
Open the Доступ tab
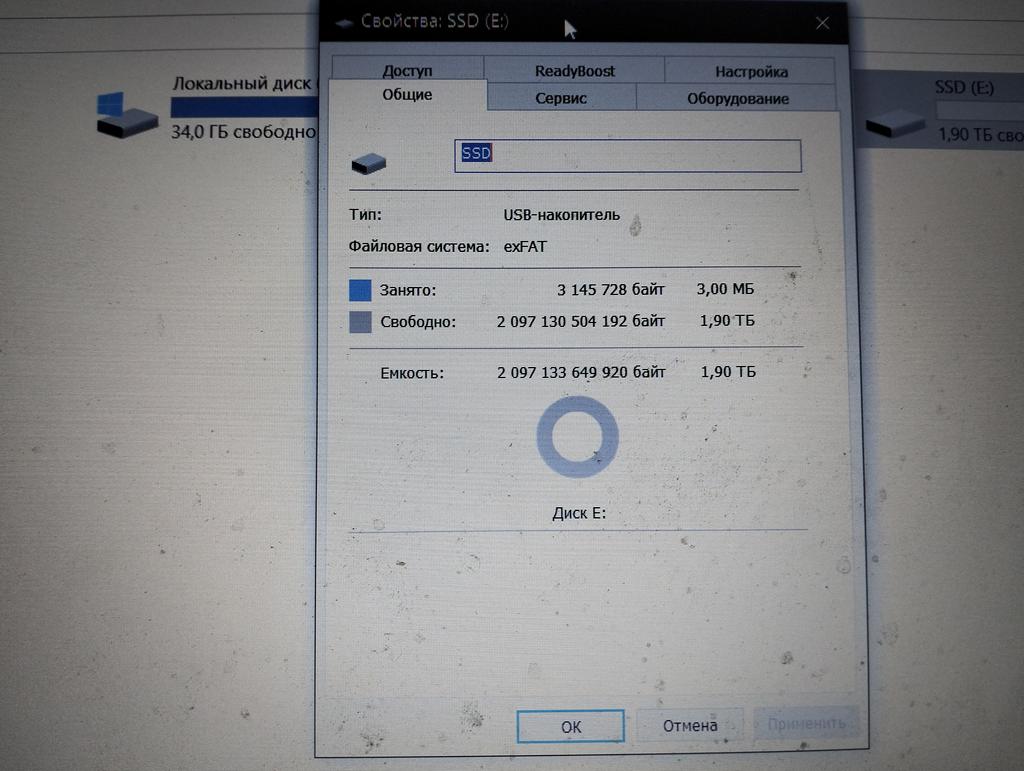407,71
